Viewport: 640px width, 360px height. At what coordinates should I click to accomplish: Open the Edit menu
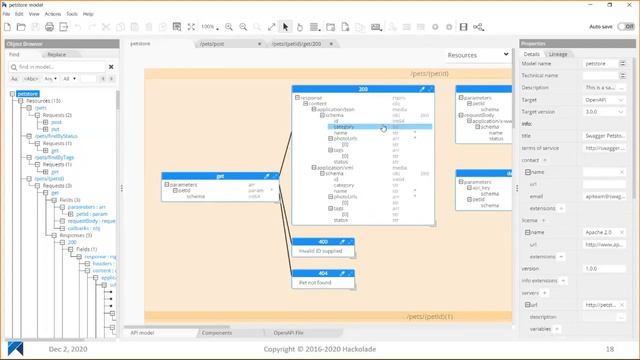tap(19, 14)
